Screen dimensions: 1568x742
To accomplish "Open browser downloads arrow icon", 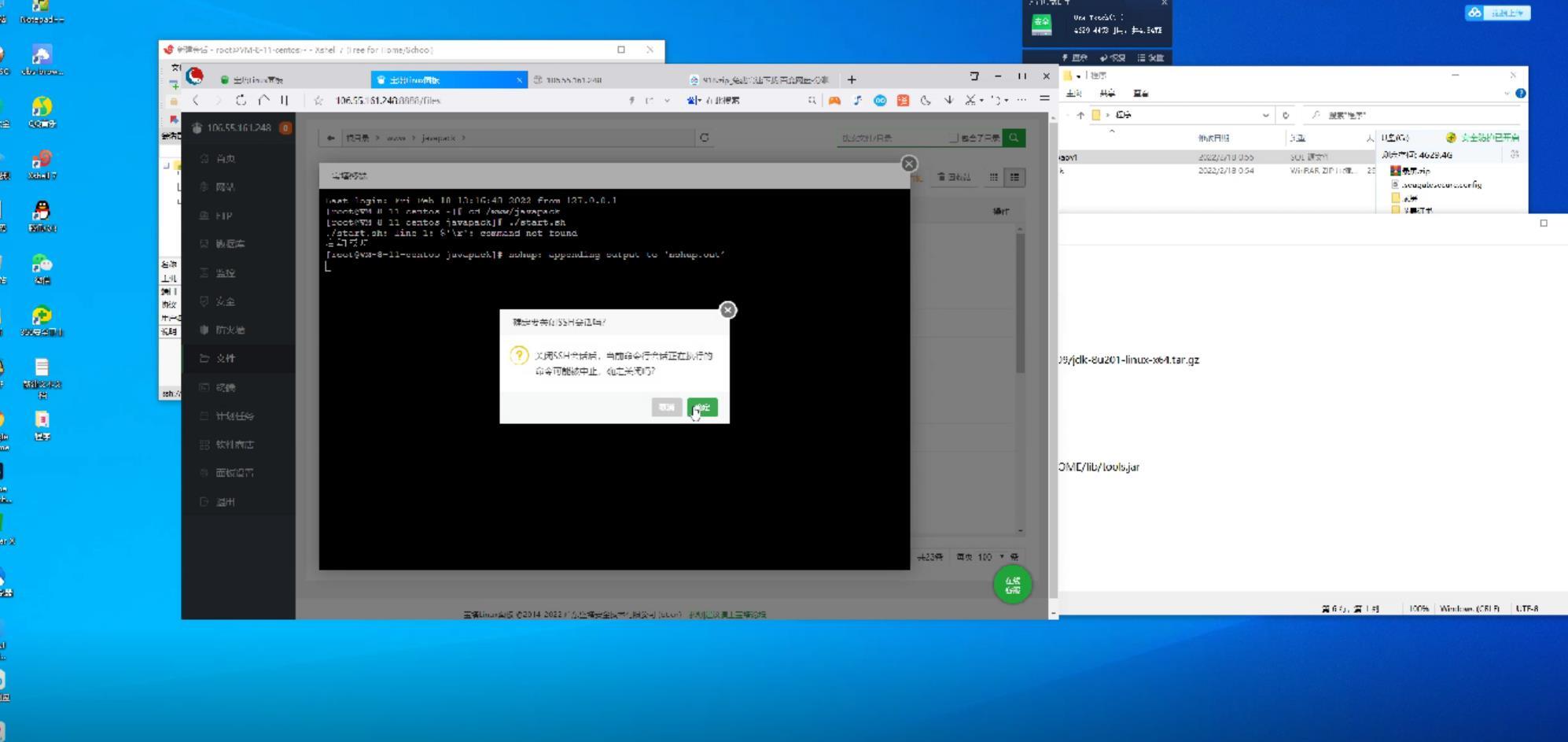I will pos(948,100).
